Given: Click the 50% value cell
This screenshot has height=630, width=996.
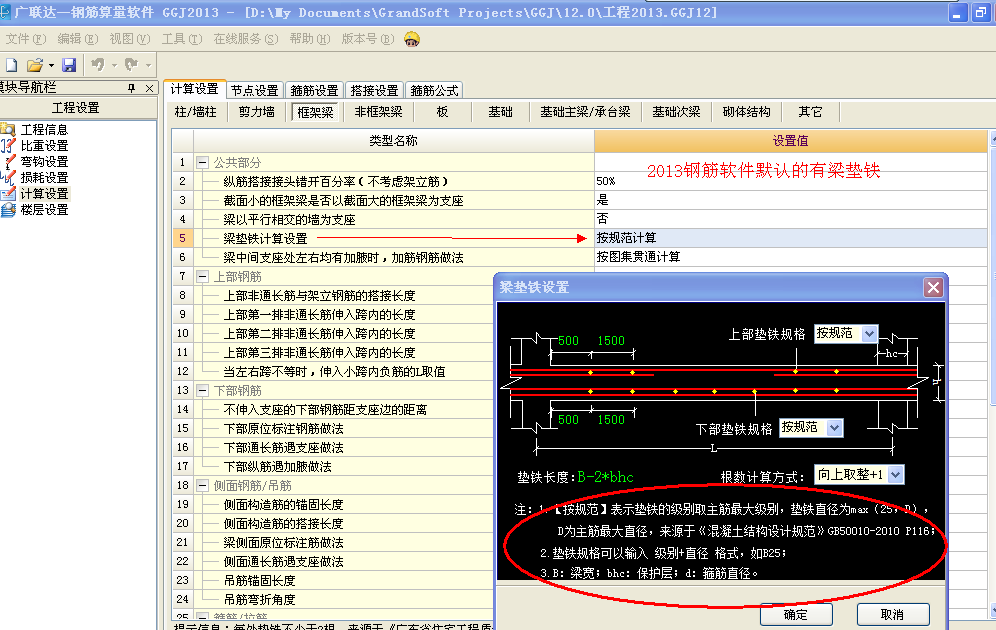Looking at the screenshot, I should pyautogui.click(x=790, y=181).
